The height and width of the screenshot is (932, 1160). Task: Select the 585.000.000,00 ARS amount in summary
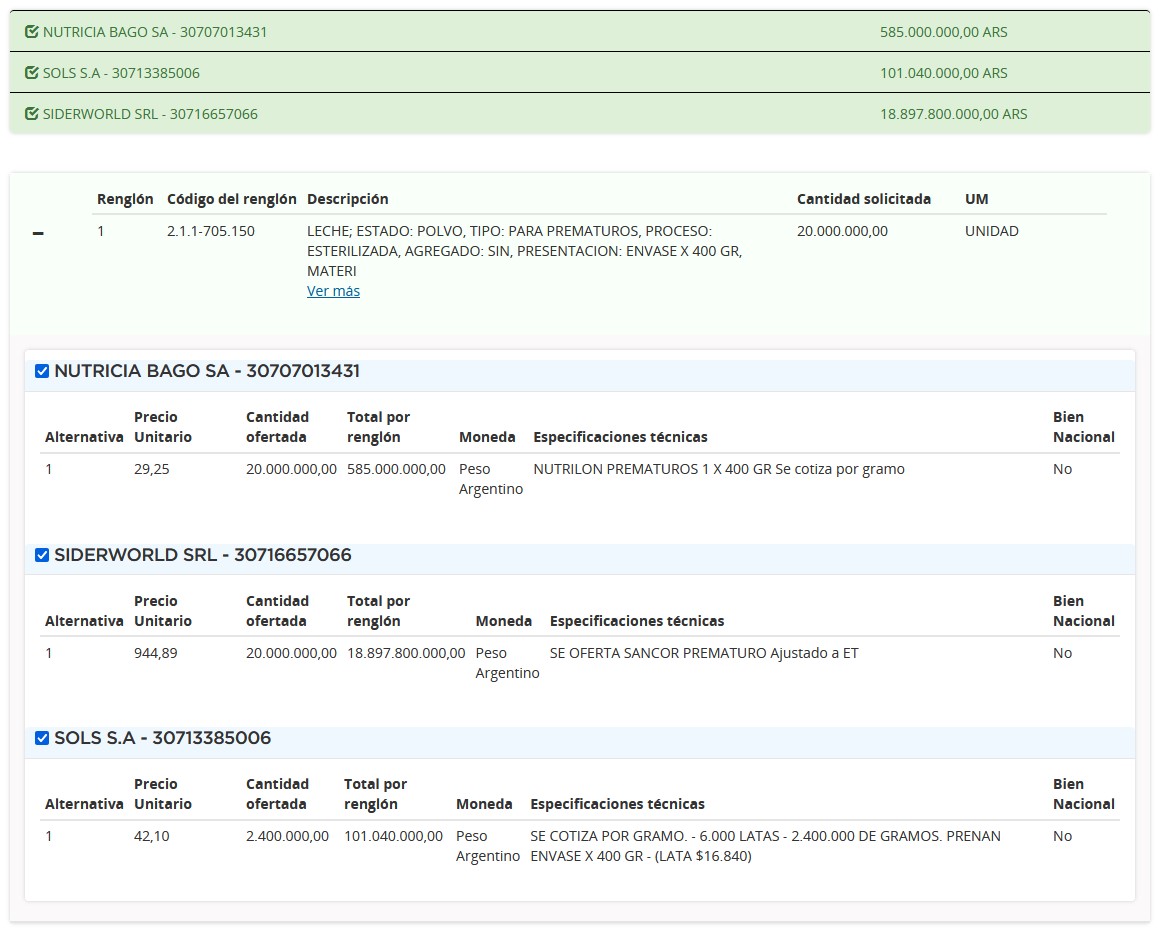coord(943,32)
